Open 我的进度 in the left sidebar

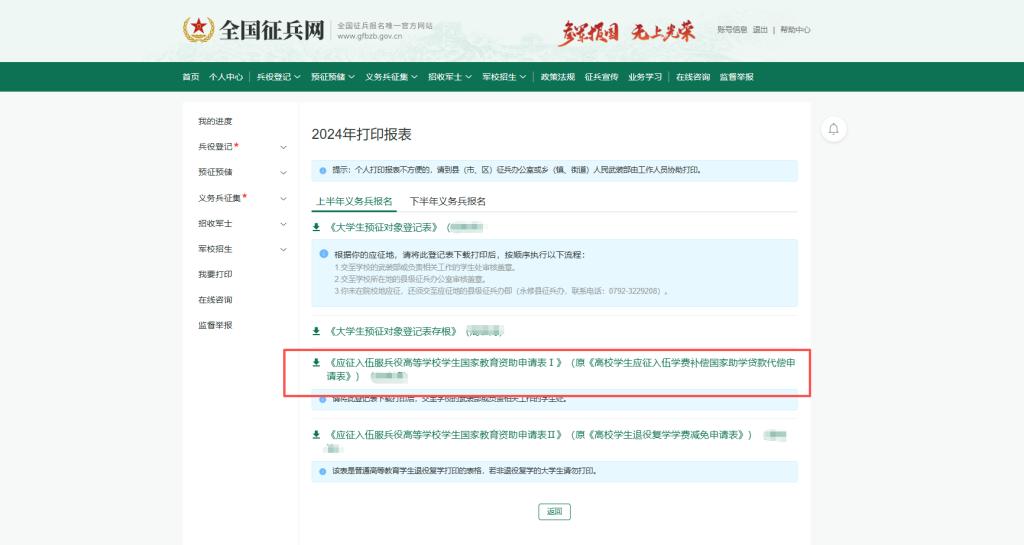click(x=215, y=121)
